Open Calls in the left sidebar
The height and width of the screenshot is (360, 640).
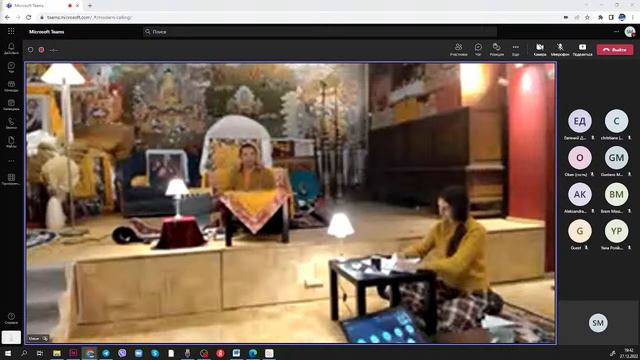[x=11, y=123]
